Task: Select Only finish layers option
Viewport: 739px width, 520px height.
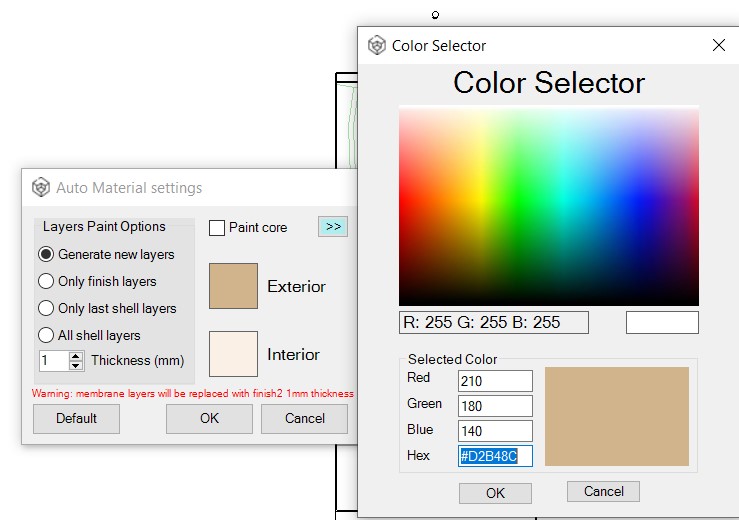Action: point(46,281)
